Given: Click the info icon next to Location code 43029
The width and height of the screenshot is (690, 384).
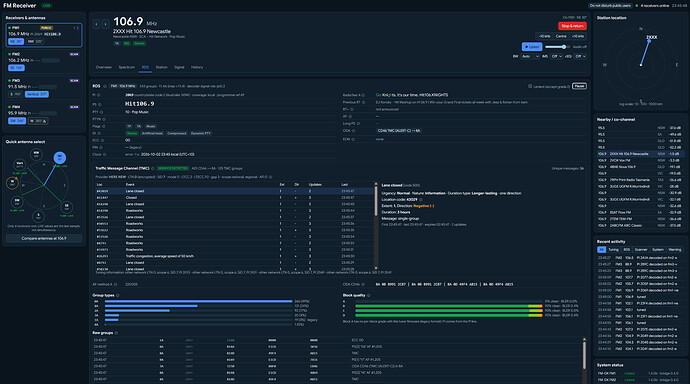Looking at the screenshot, I should tap(420, 200).
